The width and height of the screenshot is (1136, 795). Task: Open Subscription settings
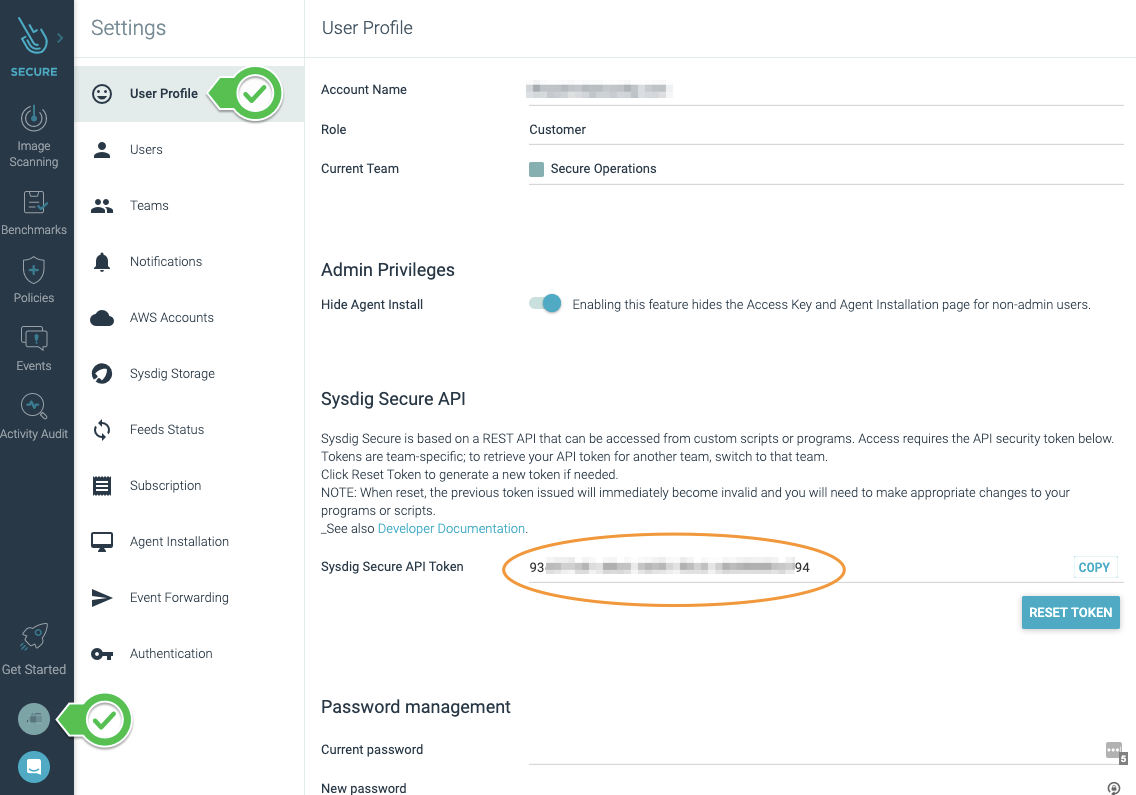point(188,486)
